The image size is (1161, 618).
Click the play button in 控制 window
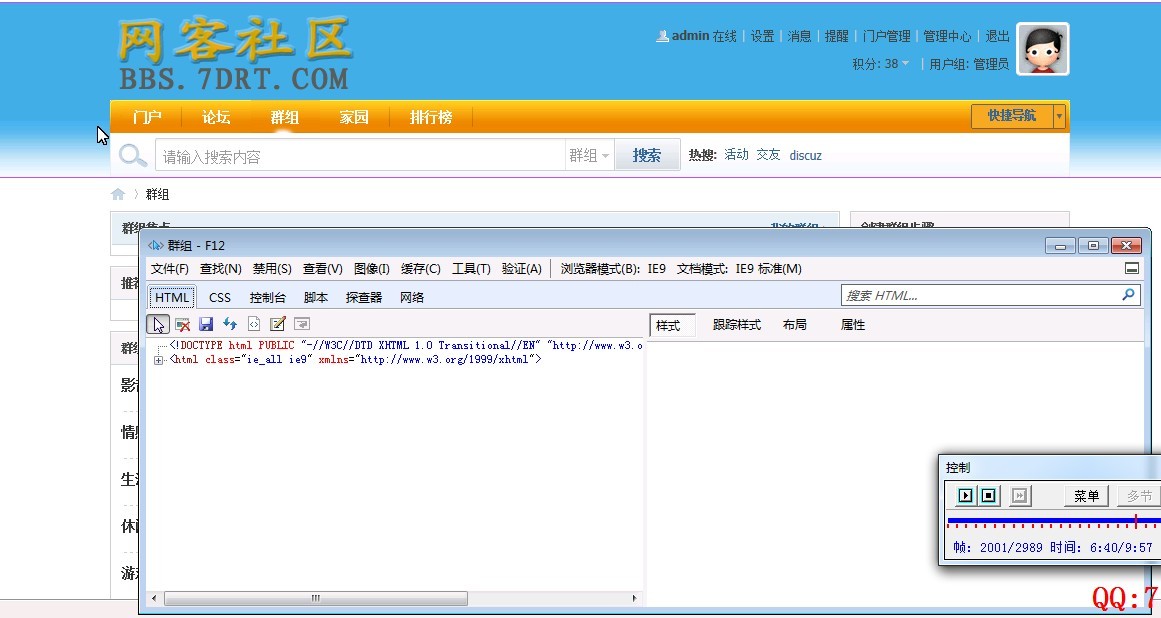pyautogui.click(x=965, y=496)
